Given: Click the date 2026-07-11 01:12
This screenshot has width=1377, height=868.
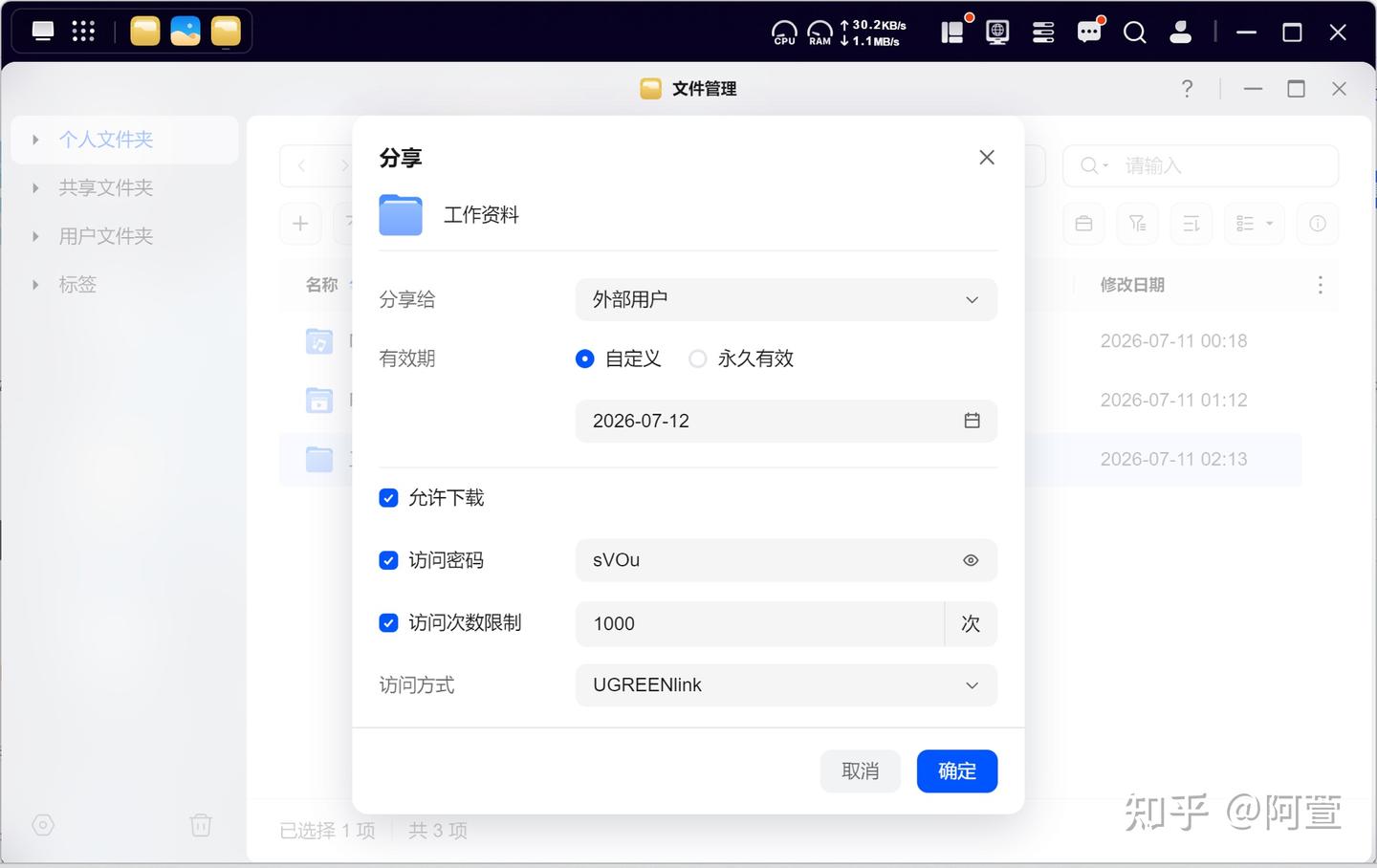Looking at the screenshot, I should (1173, 401).
